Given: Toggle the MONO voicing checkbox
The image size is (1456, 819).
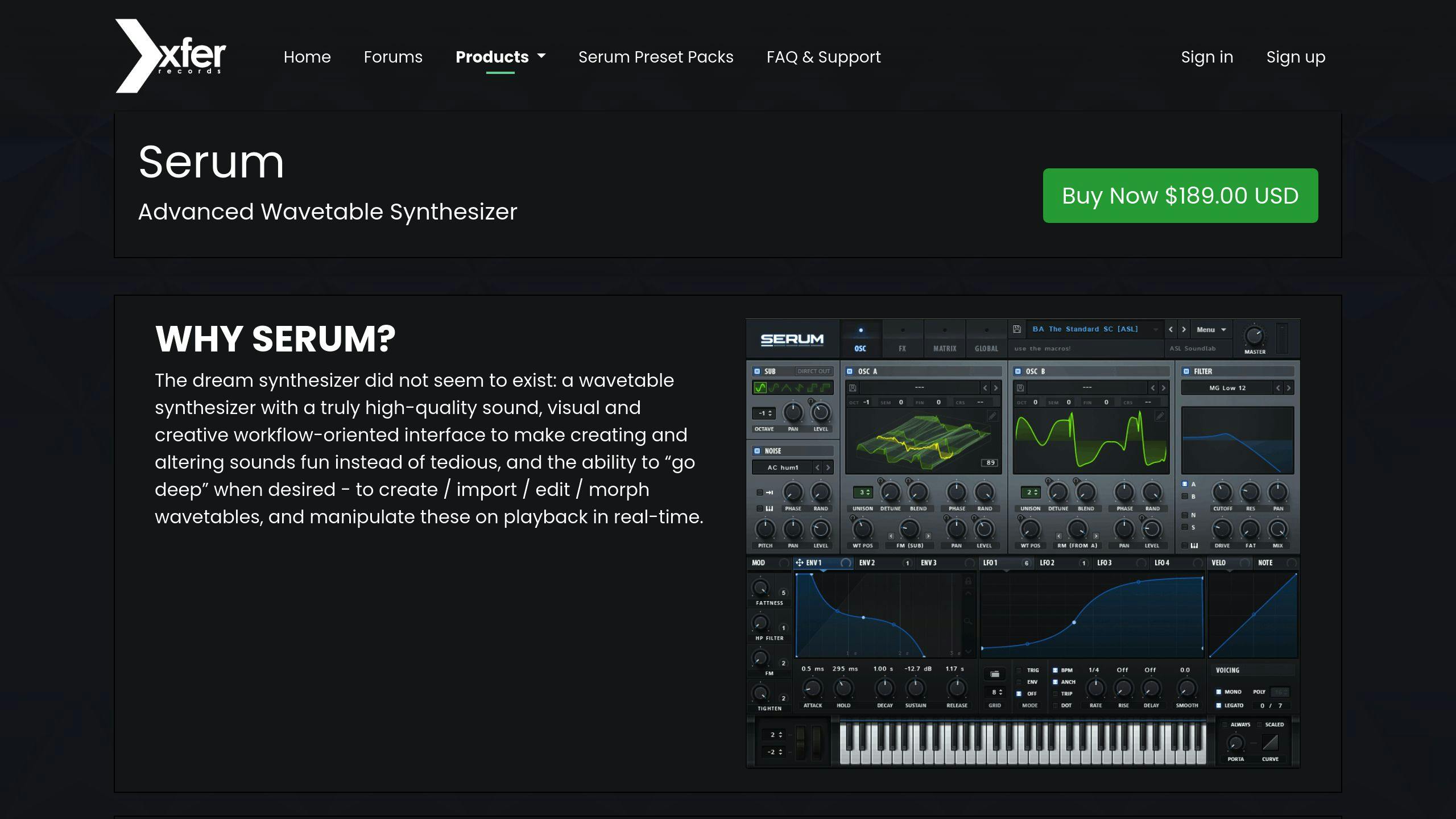Looking at the screenshot, I should [1218, 692].
